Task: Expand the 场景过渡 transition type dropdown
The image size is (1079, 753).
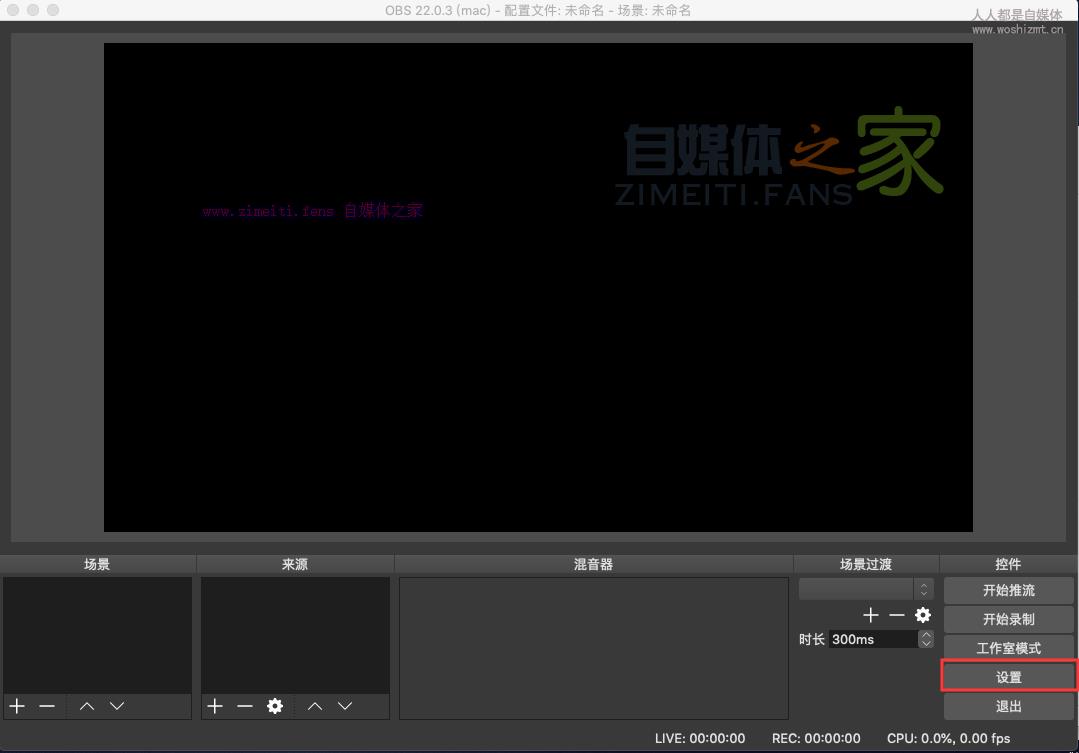Action: (x=866, y=589)
